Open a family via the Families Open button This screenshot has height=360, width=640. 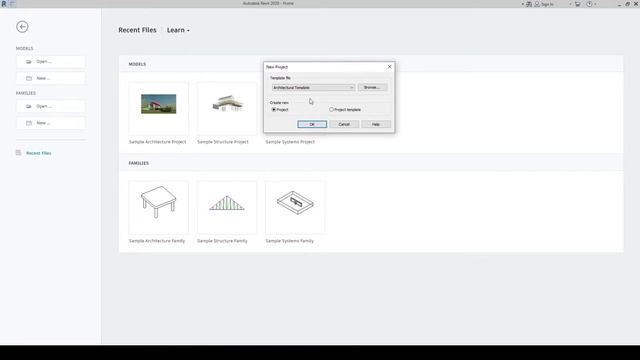[51, 106]
